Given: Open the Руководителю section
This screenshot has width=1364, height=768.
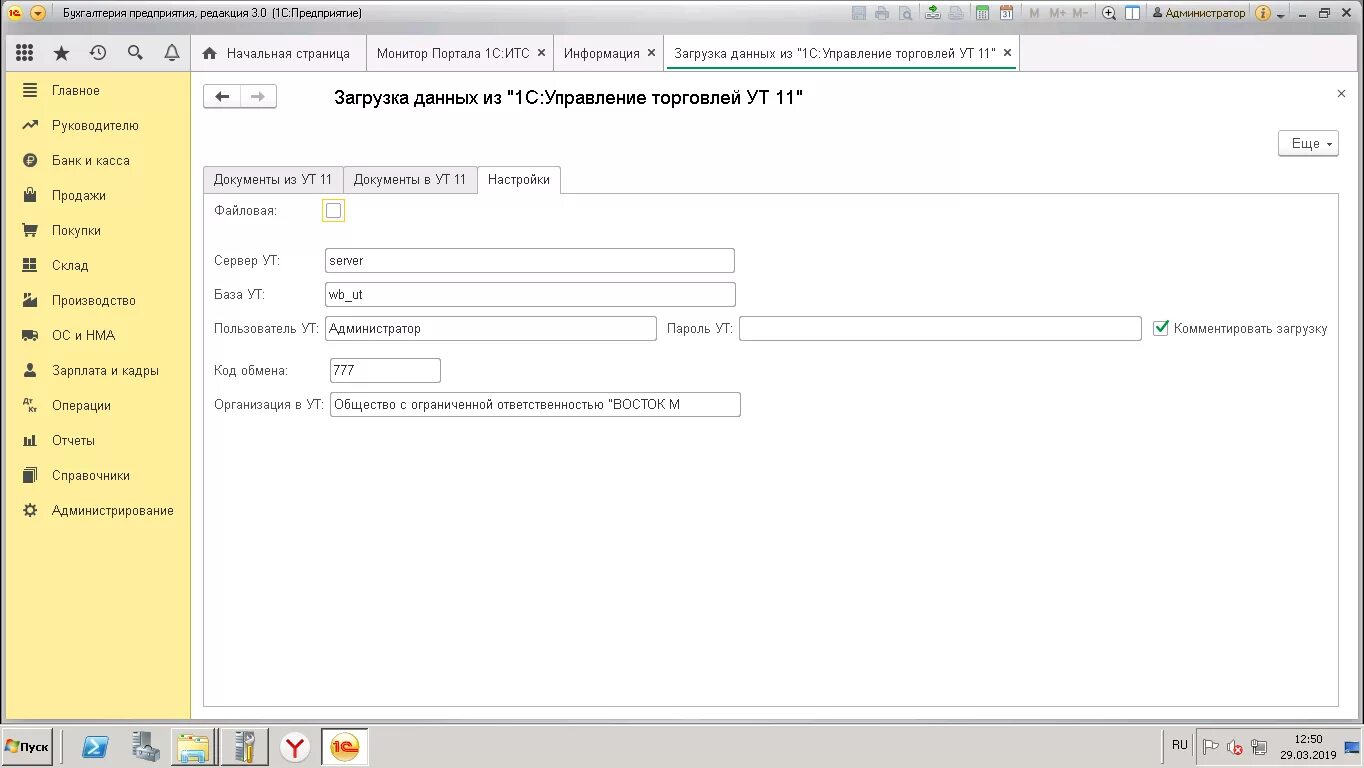Looking at the screenshot, I should (x=97, y=125).
